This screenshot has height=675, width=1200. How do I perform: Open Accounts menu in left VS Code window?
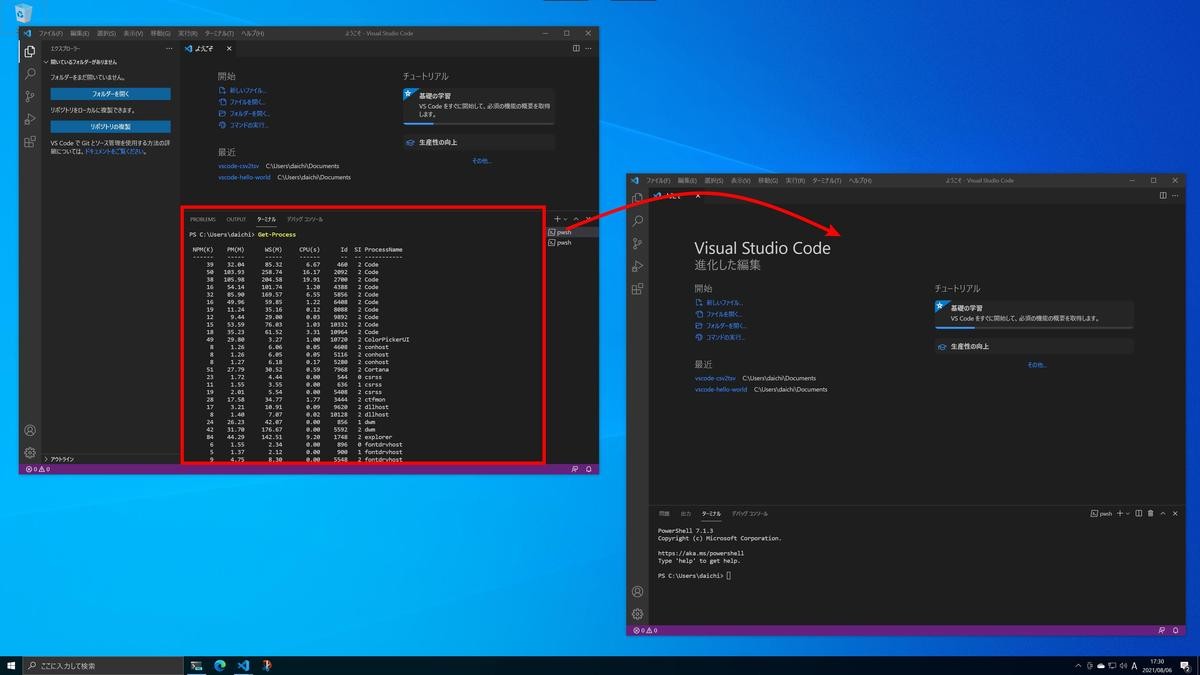tap(30, 431)
